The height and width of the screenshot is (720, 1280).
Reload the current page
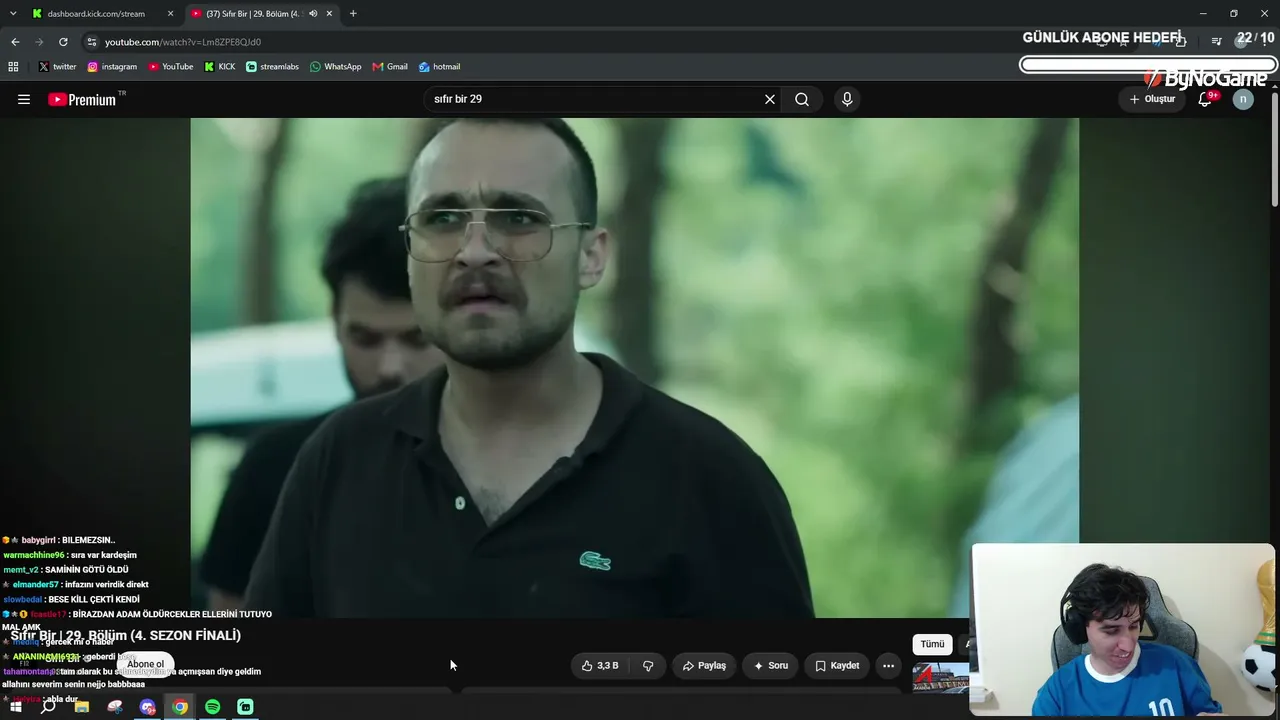pyautogui.click(x=63, y=42)
